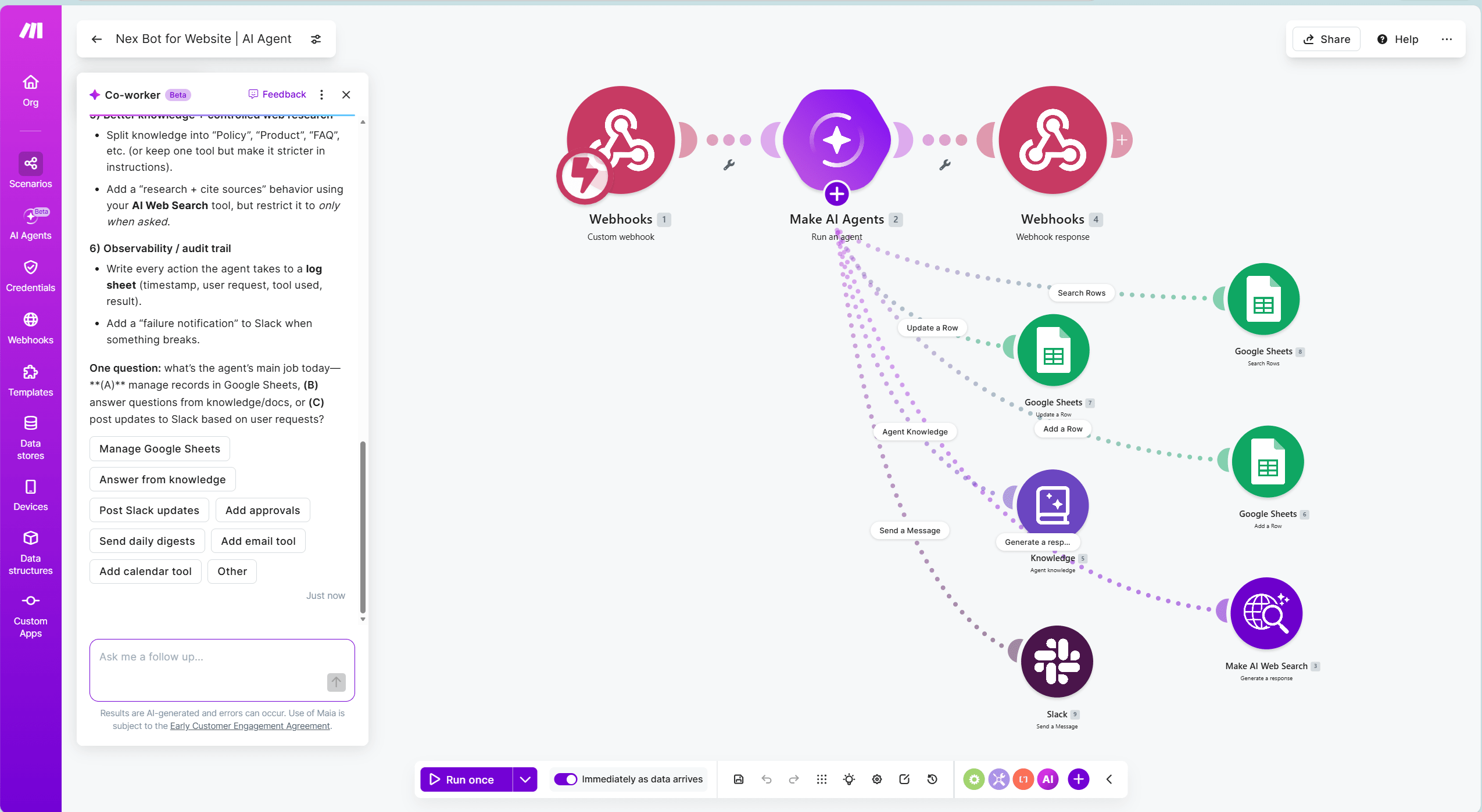
Task: Choose the Answer from knowledge suggestion
Action: tap(163, 480)
